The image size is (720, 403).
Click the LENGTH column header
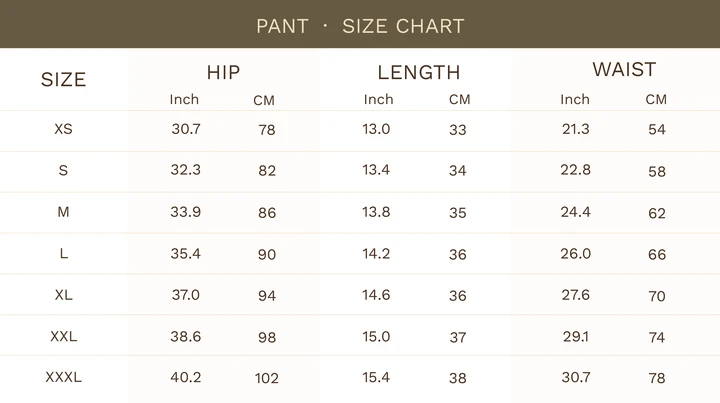(418, 72)
